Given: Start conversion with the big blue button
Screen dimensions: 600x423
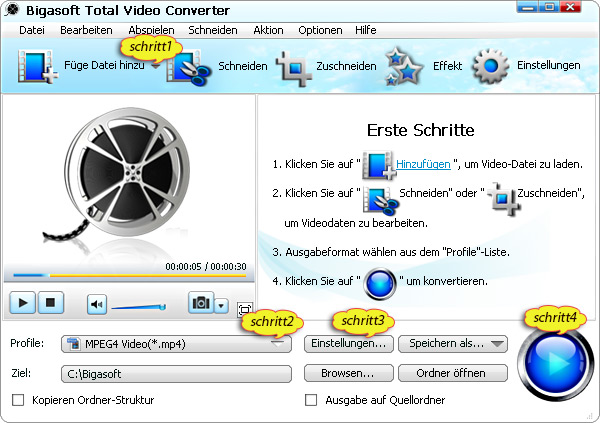Looking at the screenshot, I should [x=555, y=364].
